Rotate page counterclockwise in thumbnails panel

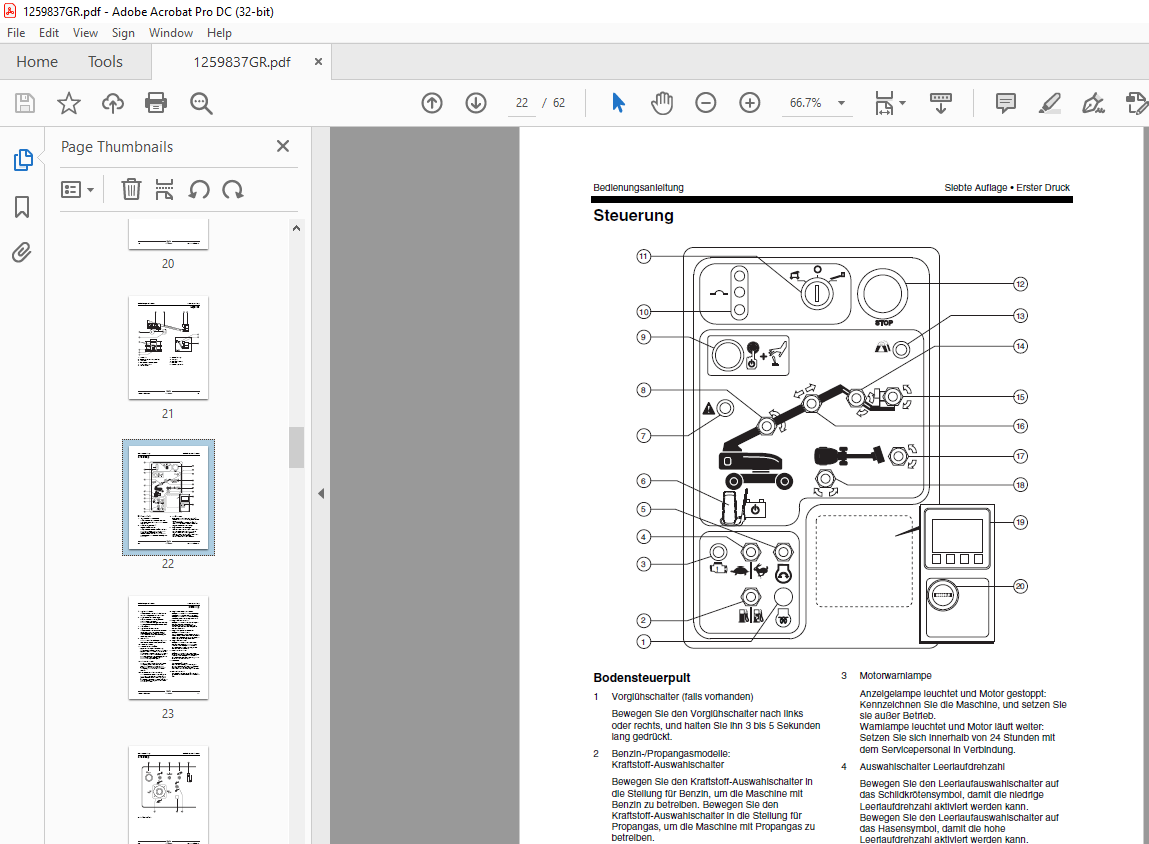coord(199,190)
